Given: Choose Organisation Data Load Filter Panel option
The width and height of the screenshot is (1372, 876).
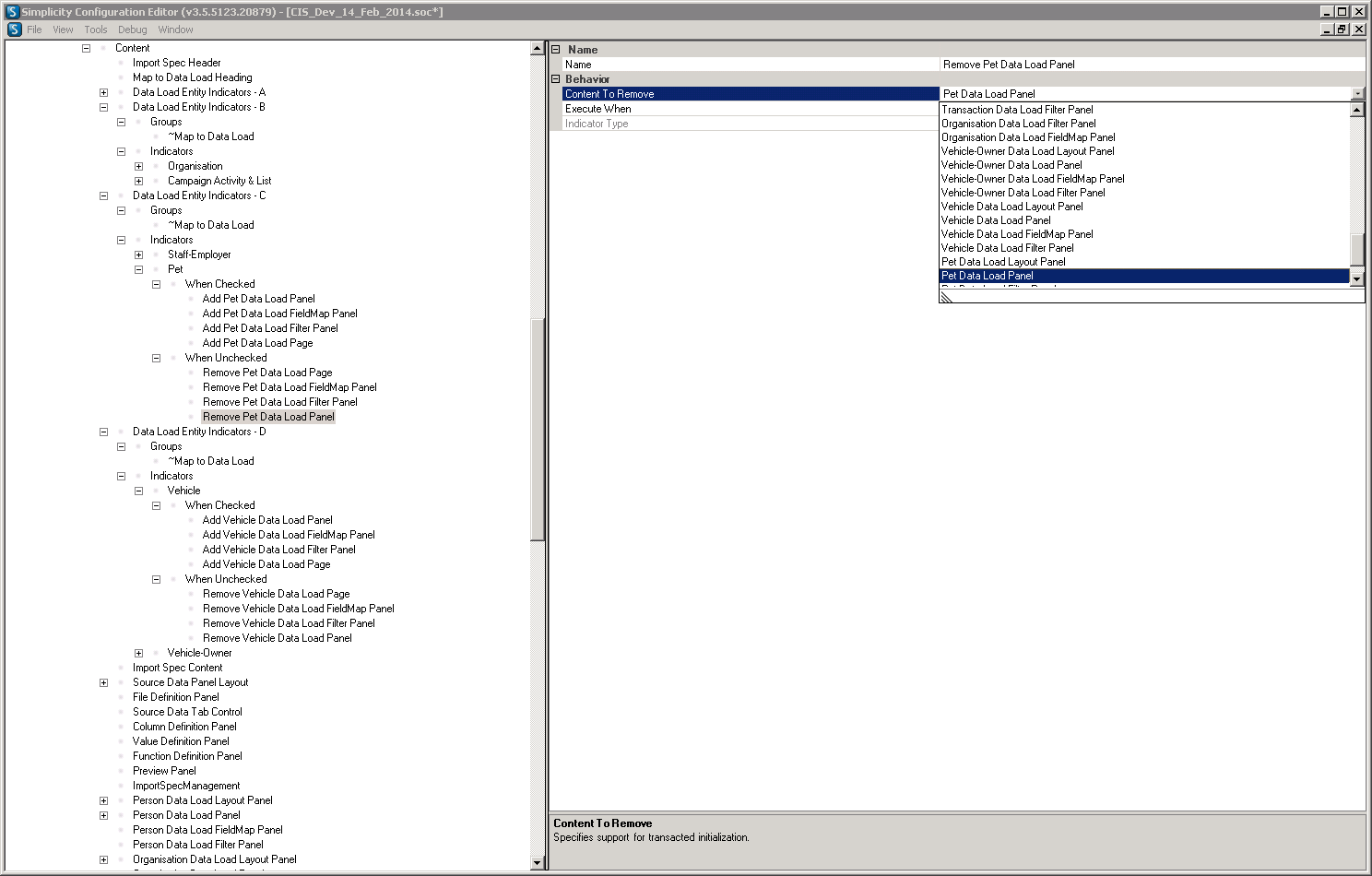Looking at the screenshot, I should 1144,124.
